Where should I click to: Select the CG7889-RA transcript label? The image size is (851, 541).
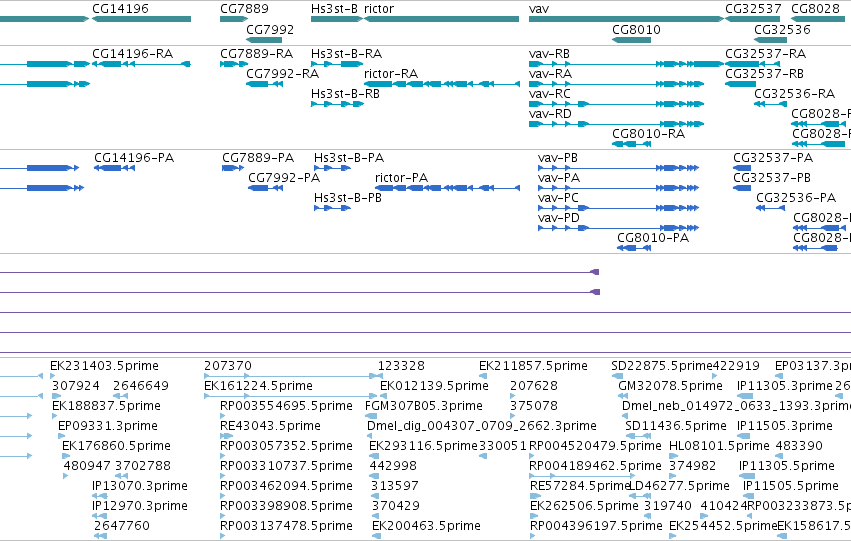pyautogui.click(x=256, y=54)
